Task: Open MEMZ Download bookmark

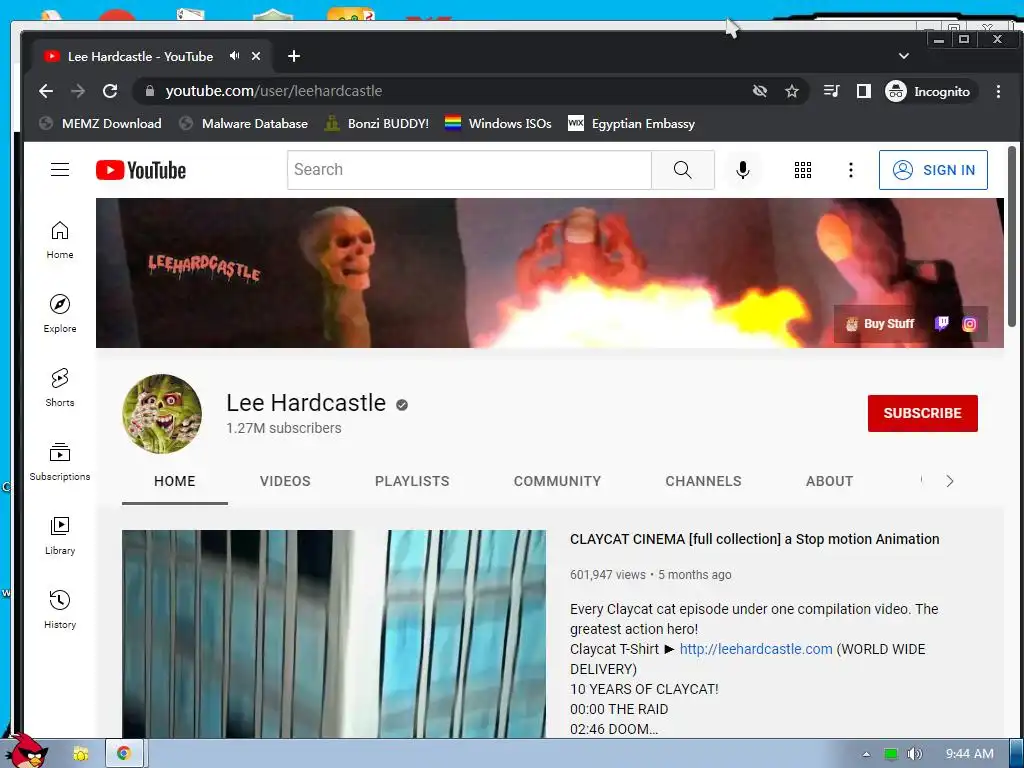Action: pyautogui.click(x=100, y=123)
